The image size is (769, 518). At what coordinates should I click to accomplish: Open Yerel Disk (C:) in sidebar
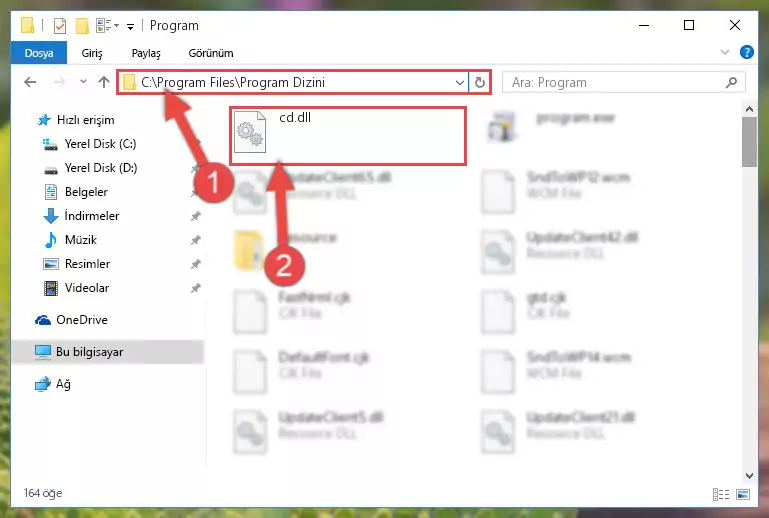click(x=100, y=144)
